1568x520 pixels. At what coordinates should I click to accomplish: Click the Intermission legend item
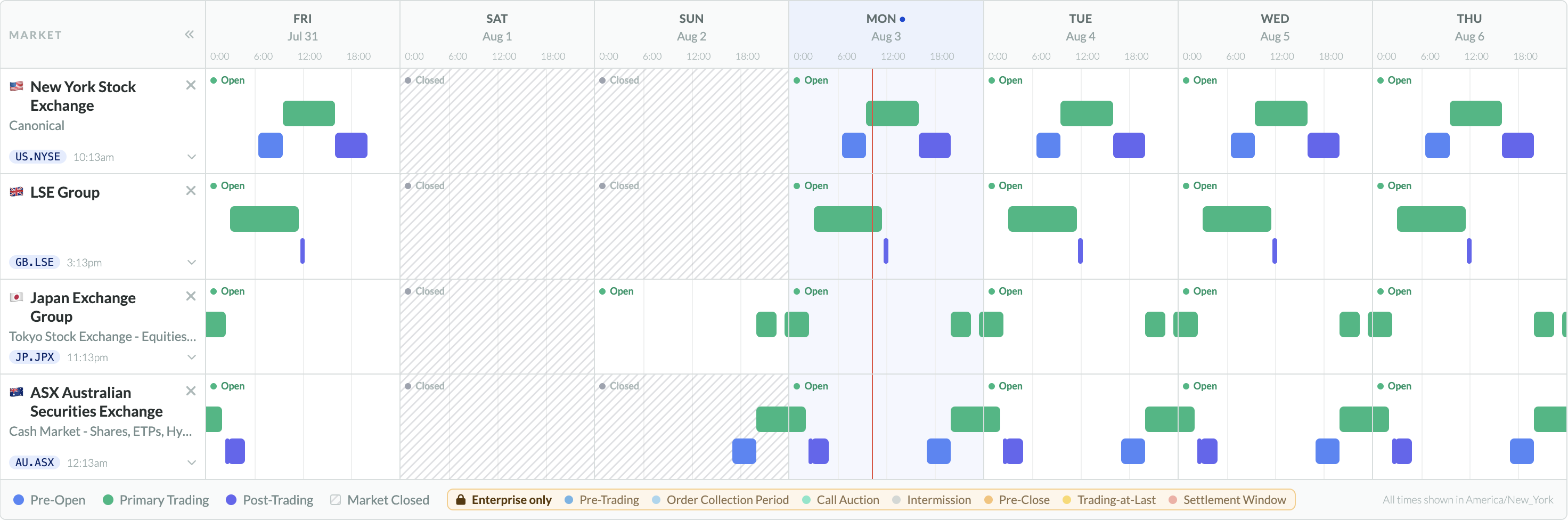[932, 500]
